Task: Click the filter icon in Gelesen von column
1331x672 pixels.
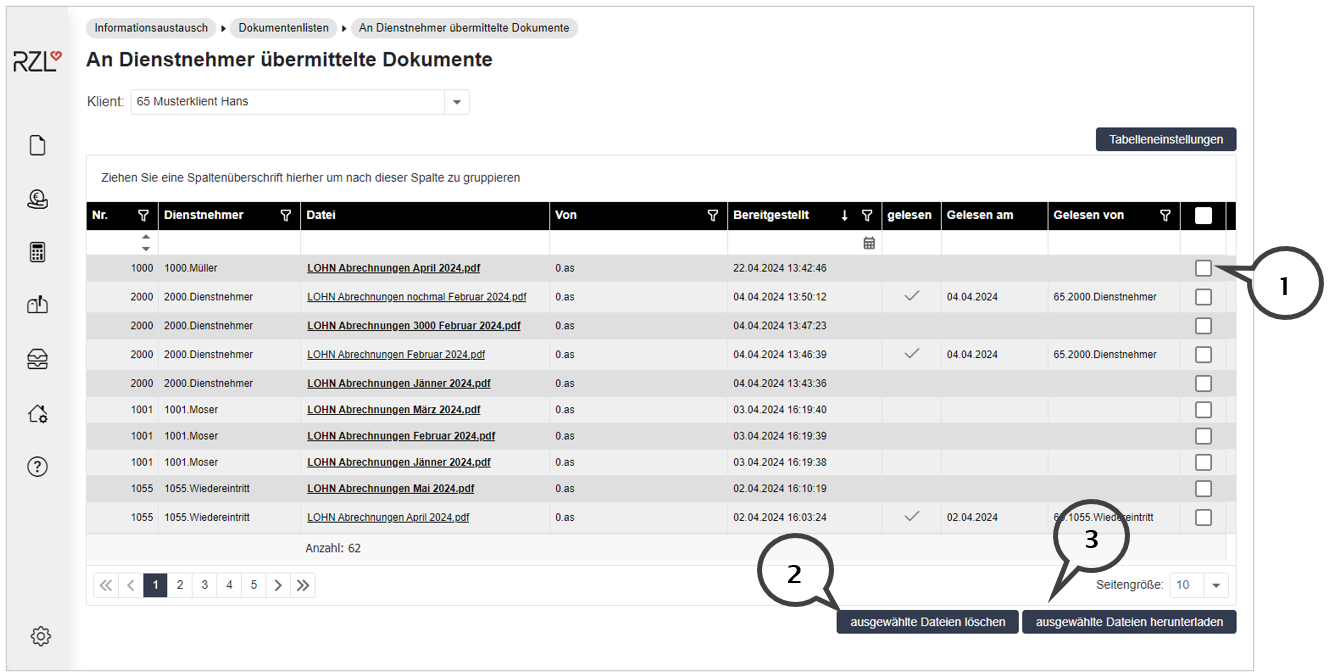Action: coord(1165,215)
